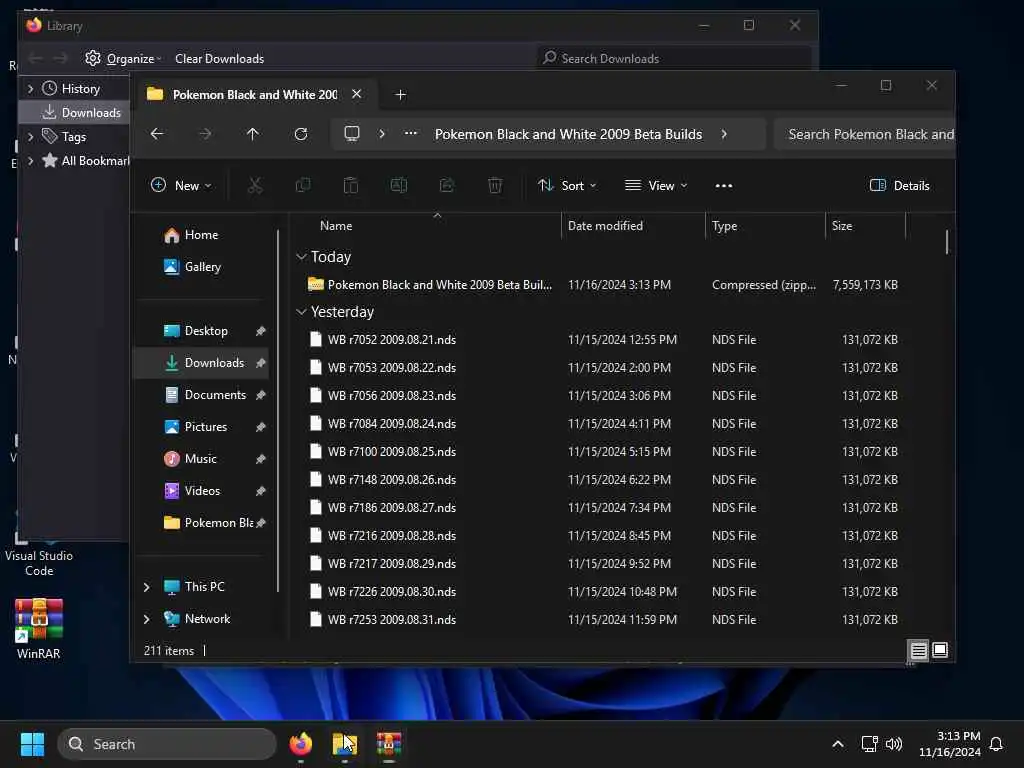The image size is (1024, 768).
Task: Add a new Explorer tab
Action: point(400,95)
